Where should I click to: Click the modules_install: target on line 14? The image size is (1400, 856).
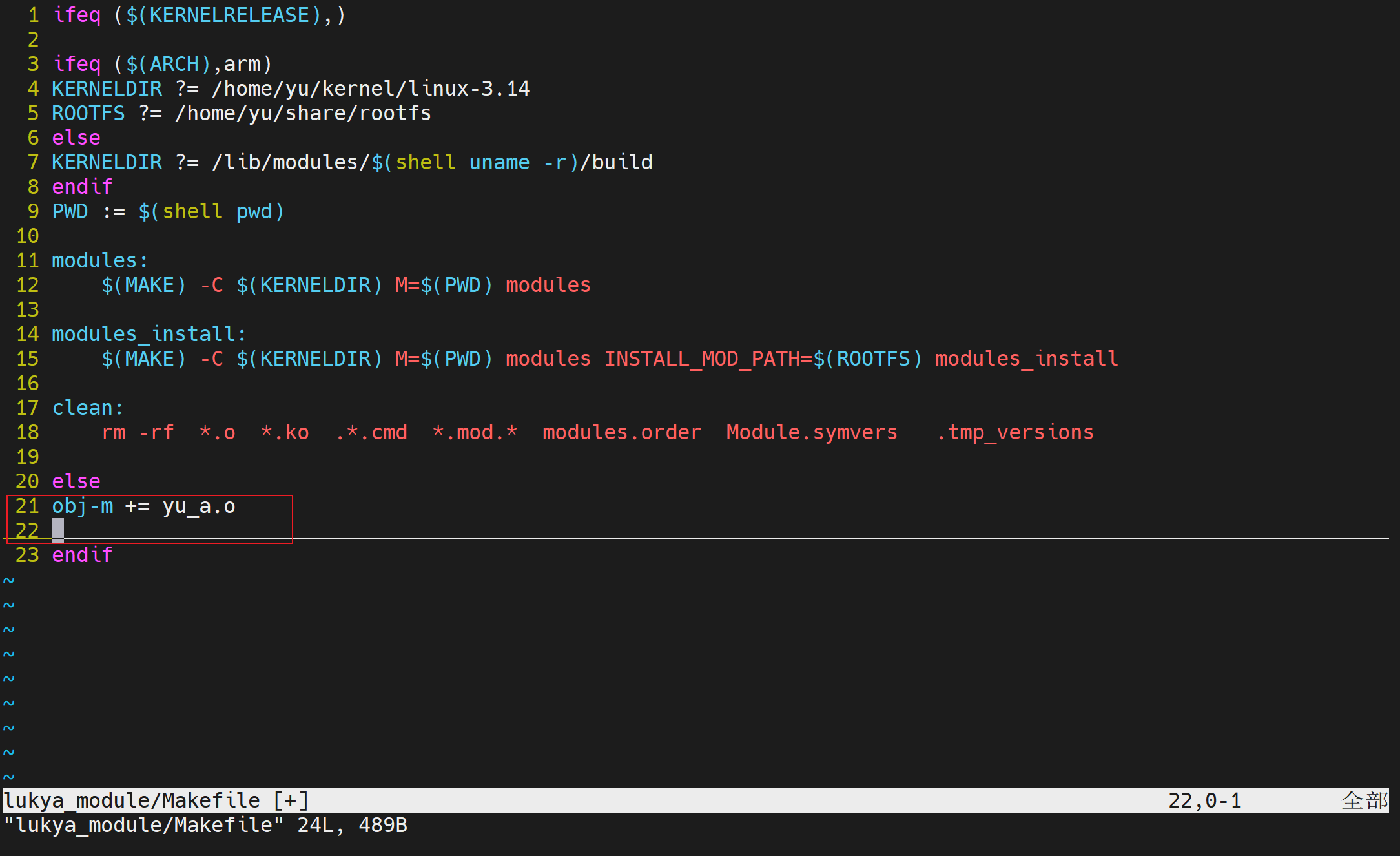tap(149, 334)
